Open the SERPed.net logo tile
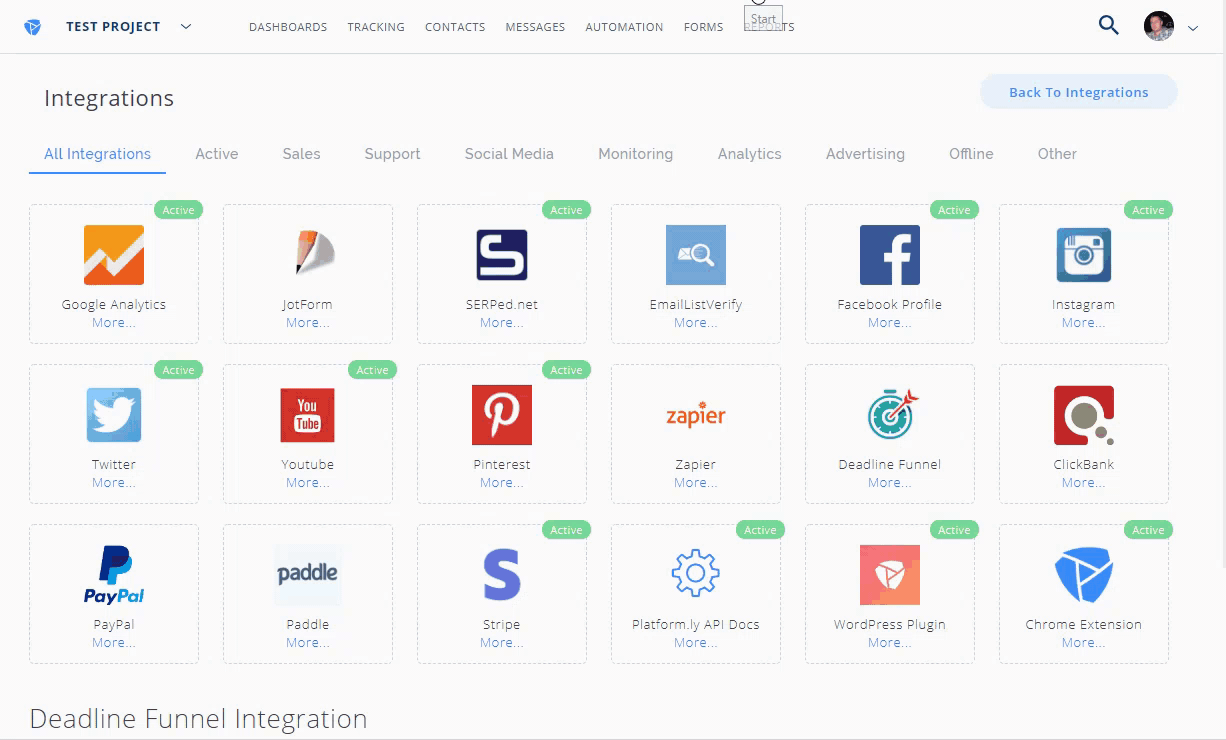This screenshot has width=1226, height=740. click(502, 255)
